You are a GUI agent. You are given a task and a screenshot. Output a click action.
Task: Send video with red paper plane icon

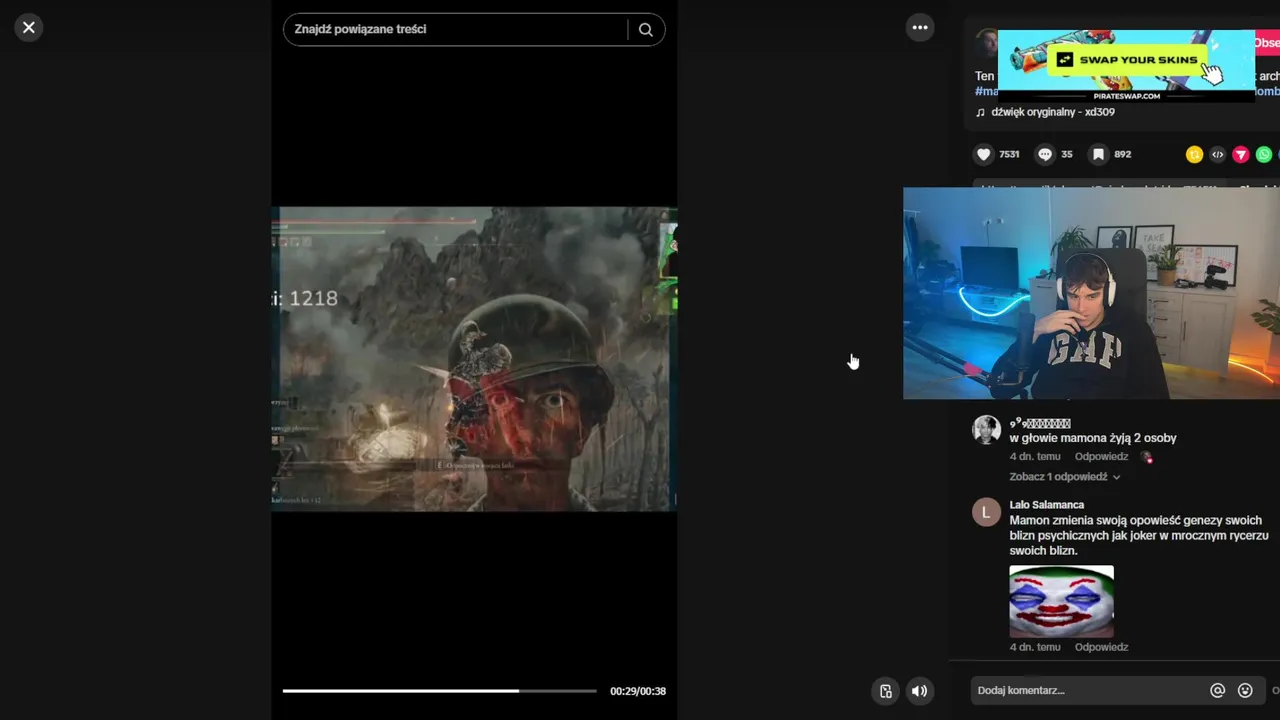[x=1241, y=154]
